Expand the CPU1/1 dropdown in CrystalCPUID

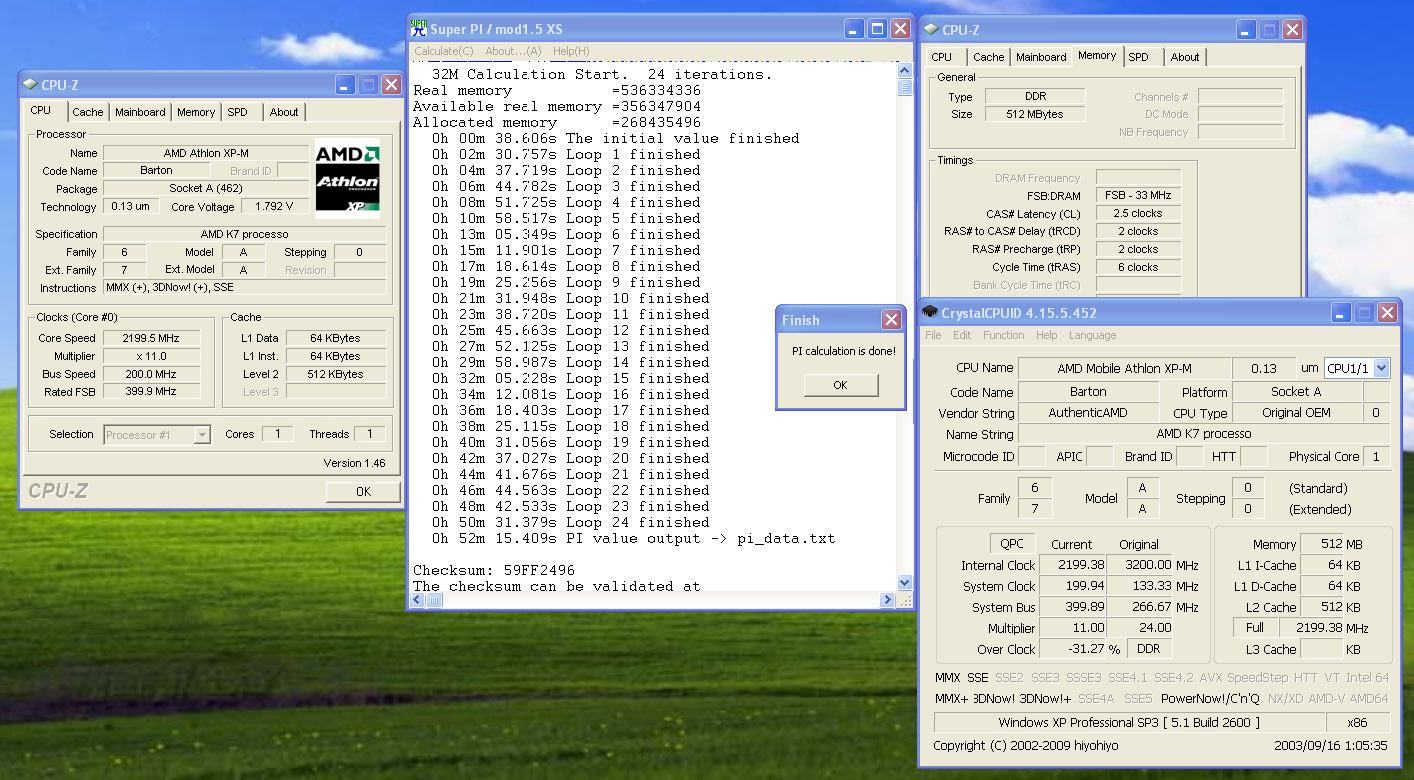click(x=1381, y=368)
